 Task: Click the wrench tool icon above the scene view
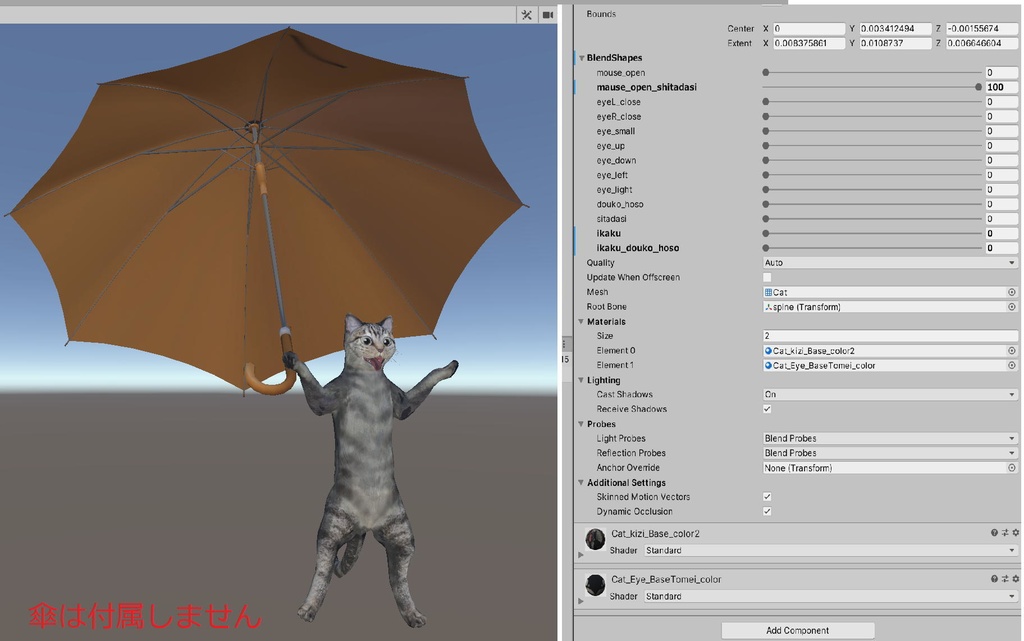click(527, 15)
